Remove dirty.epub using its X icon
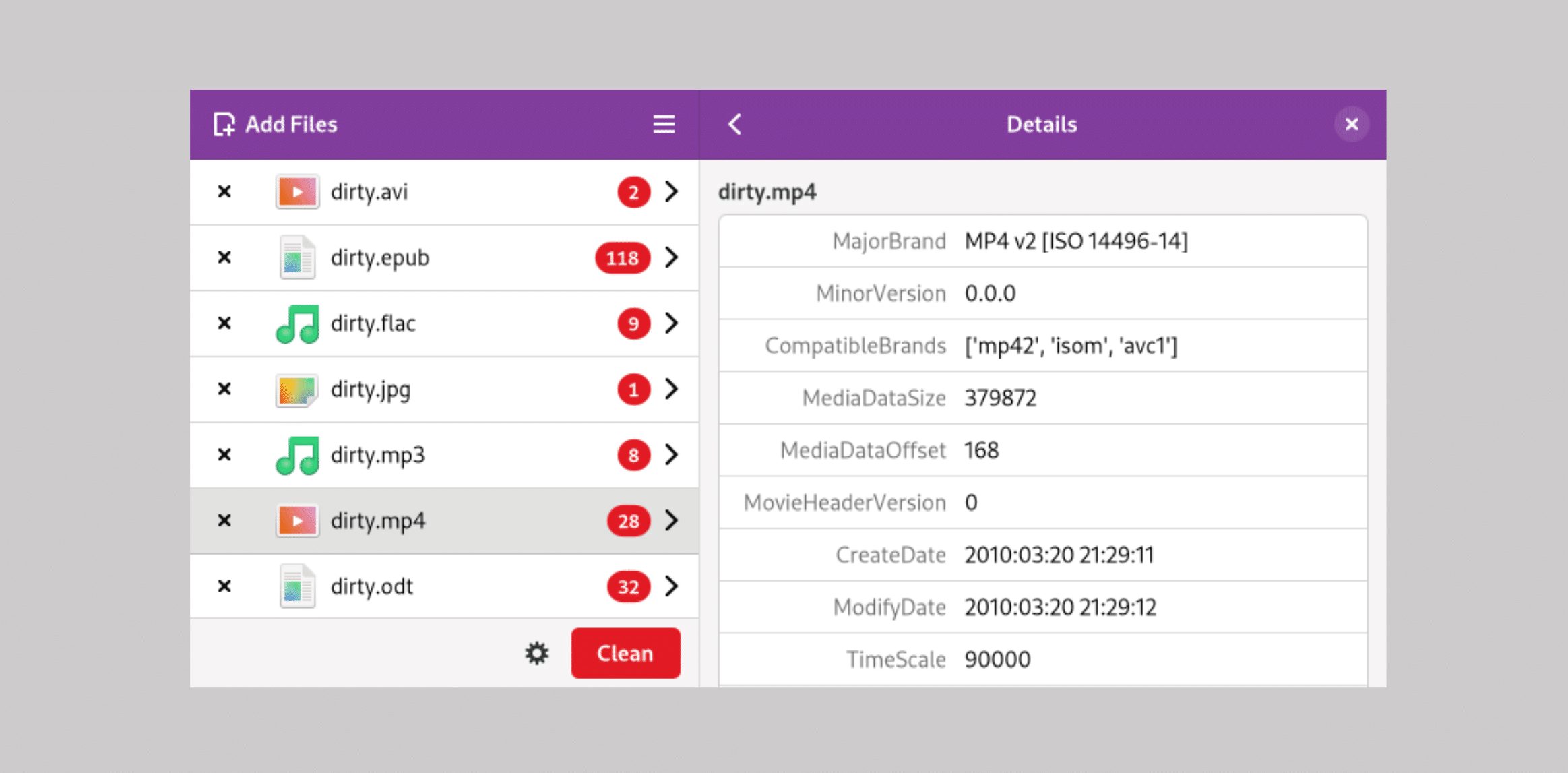This screenshot has width=1568, height=773. [x=224, y=257]
